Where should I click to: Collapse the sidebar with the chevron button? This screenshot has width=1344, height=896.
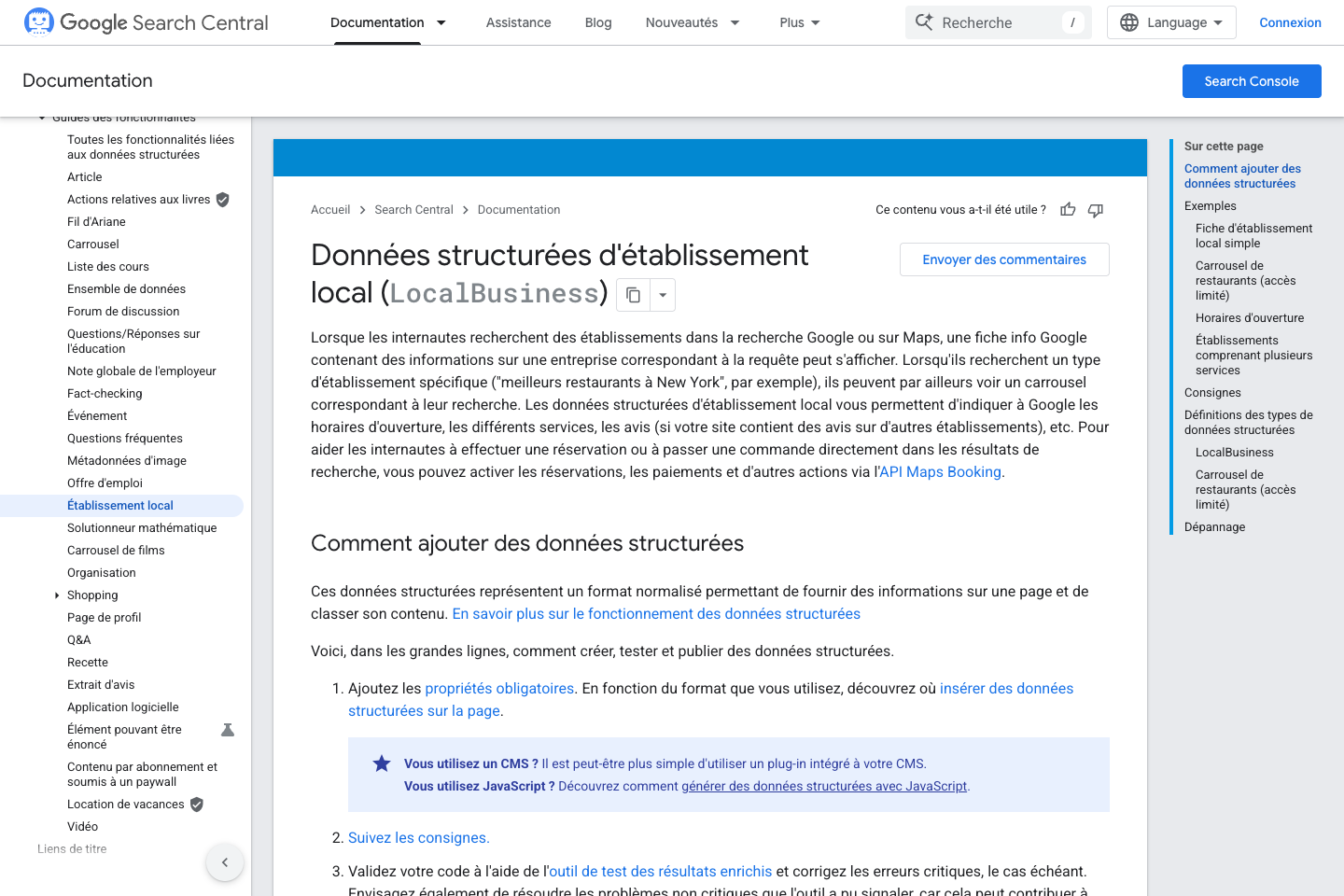(224, 862)
